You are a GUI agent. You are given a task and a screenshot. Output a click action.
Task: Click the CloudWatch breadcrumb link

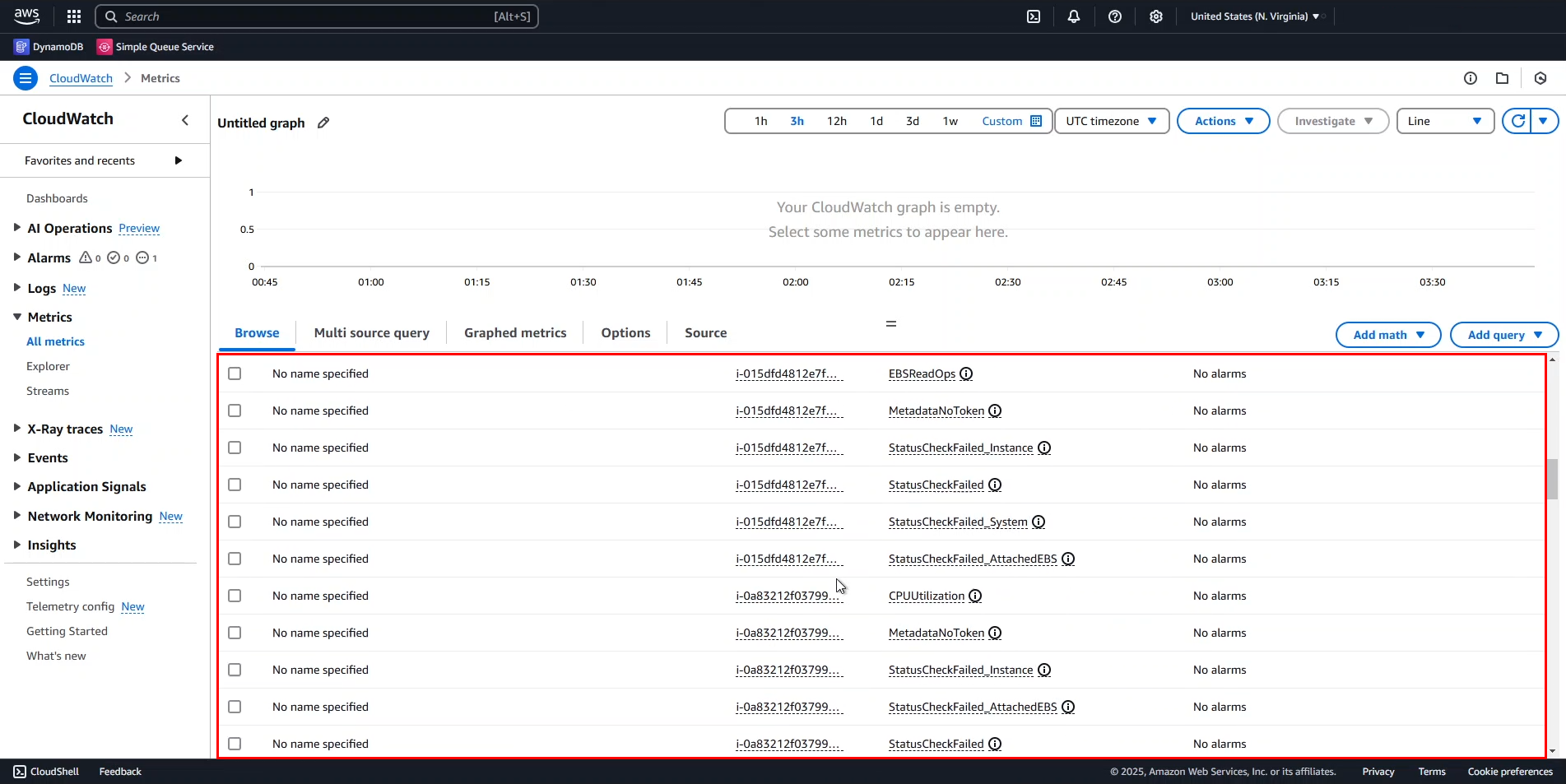tap(81, 78)
